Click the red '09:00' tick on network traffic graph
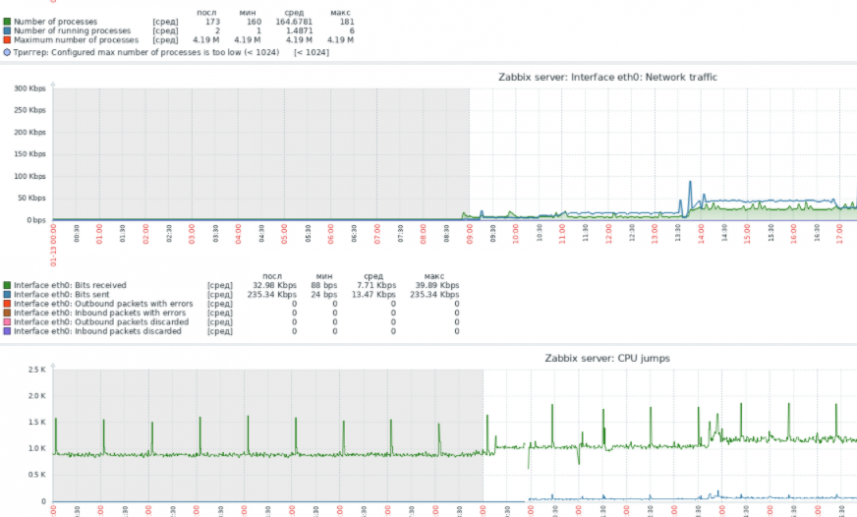The image size is (857, 517). coord(469,233)
